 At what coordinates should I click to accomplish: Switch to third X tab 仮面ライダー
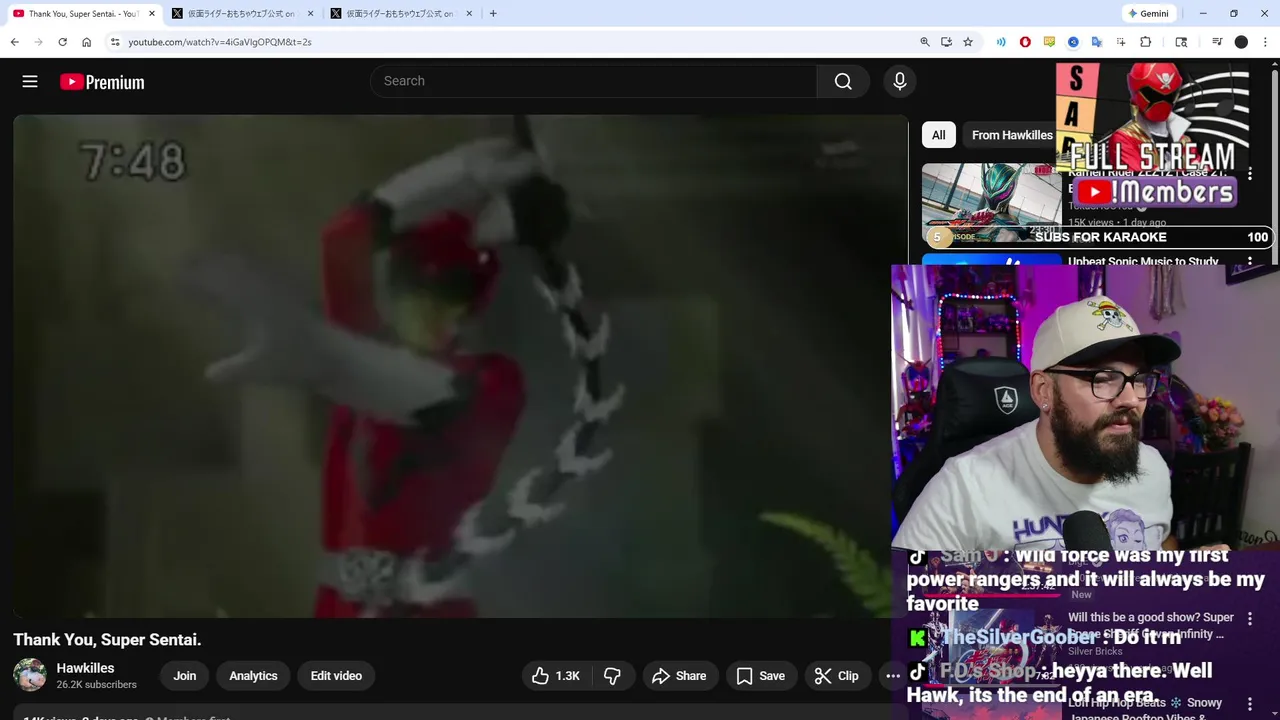click(x=400, y=14)
